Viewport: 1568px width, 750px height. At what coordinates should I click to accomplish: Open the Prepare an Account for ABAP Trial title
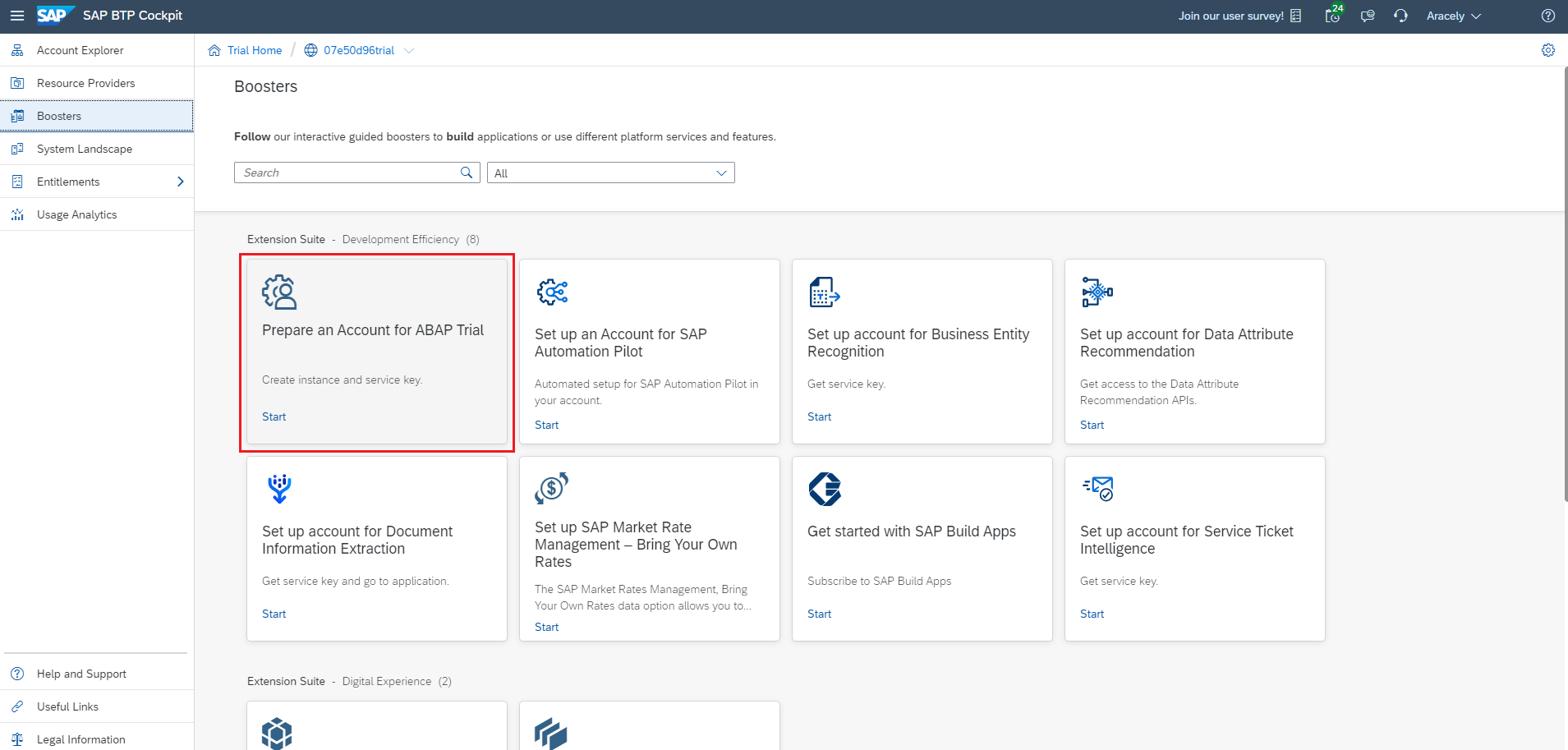373,330
